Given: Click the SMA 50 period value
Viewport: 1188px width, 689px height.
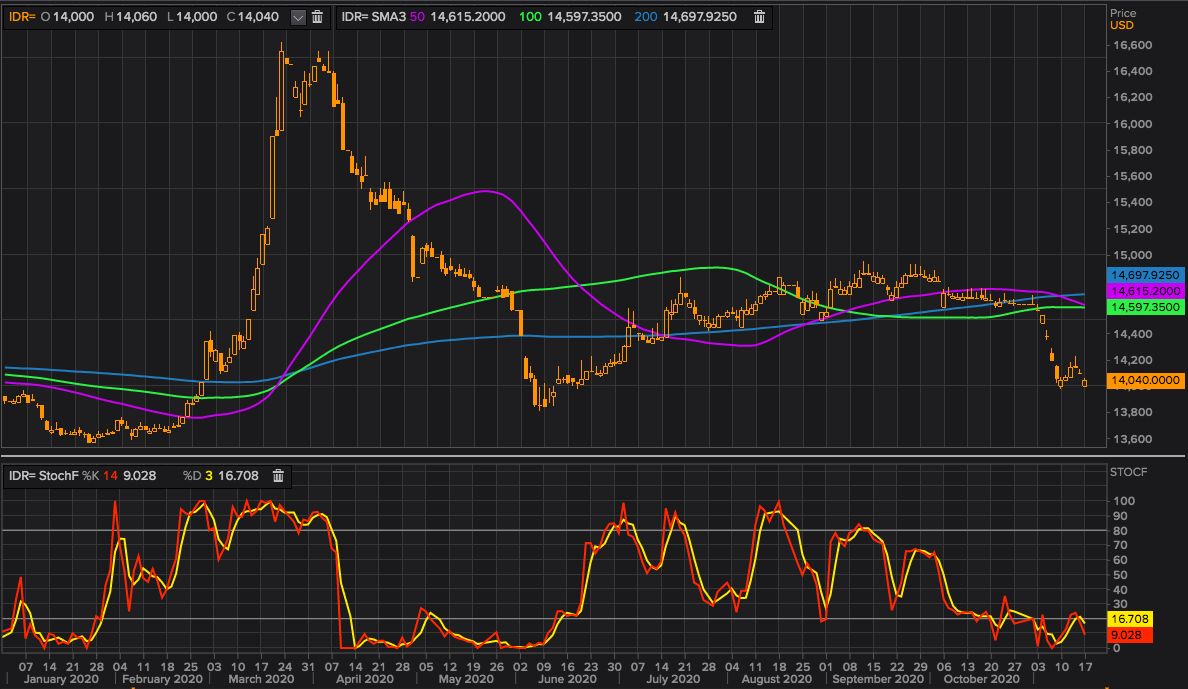Looking at the screenshot, I should 417,17.
